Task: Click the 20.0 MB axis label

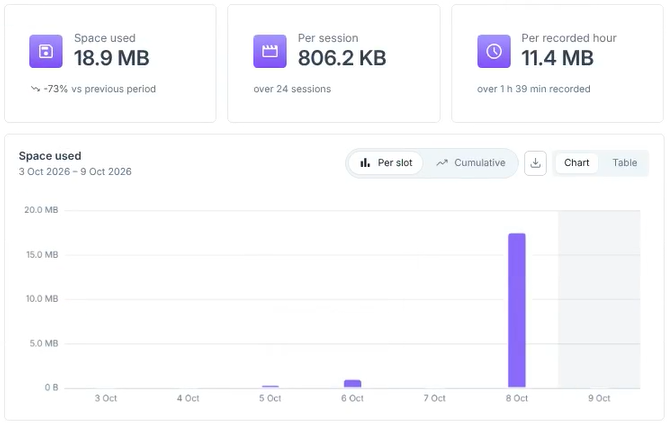Action: click(41, 210)
